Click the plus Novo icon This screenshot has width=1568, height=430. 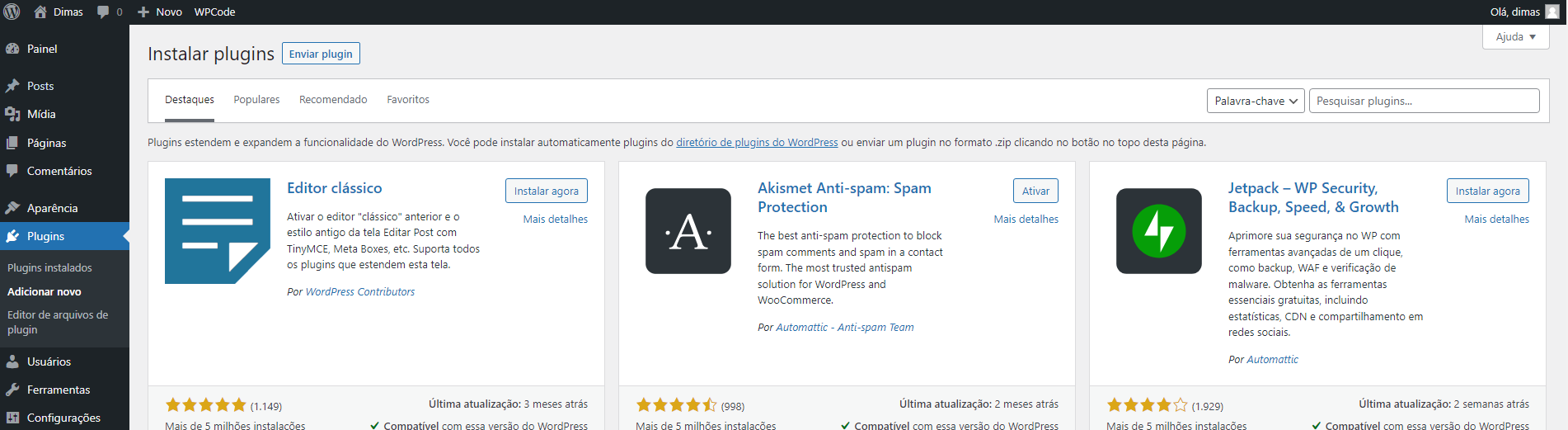point(143,12)
